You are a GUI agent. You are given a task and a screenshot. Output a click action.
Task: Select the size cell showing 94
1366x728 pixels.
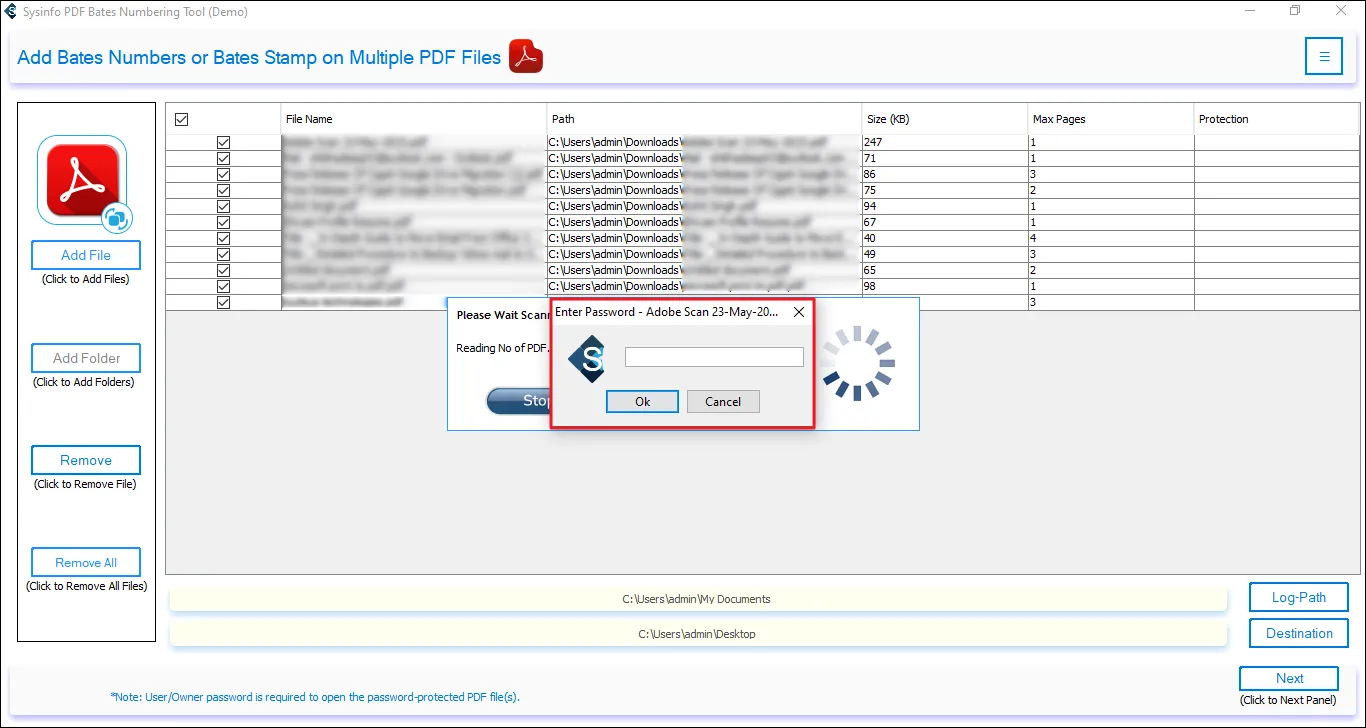tap(945, 206)
